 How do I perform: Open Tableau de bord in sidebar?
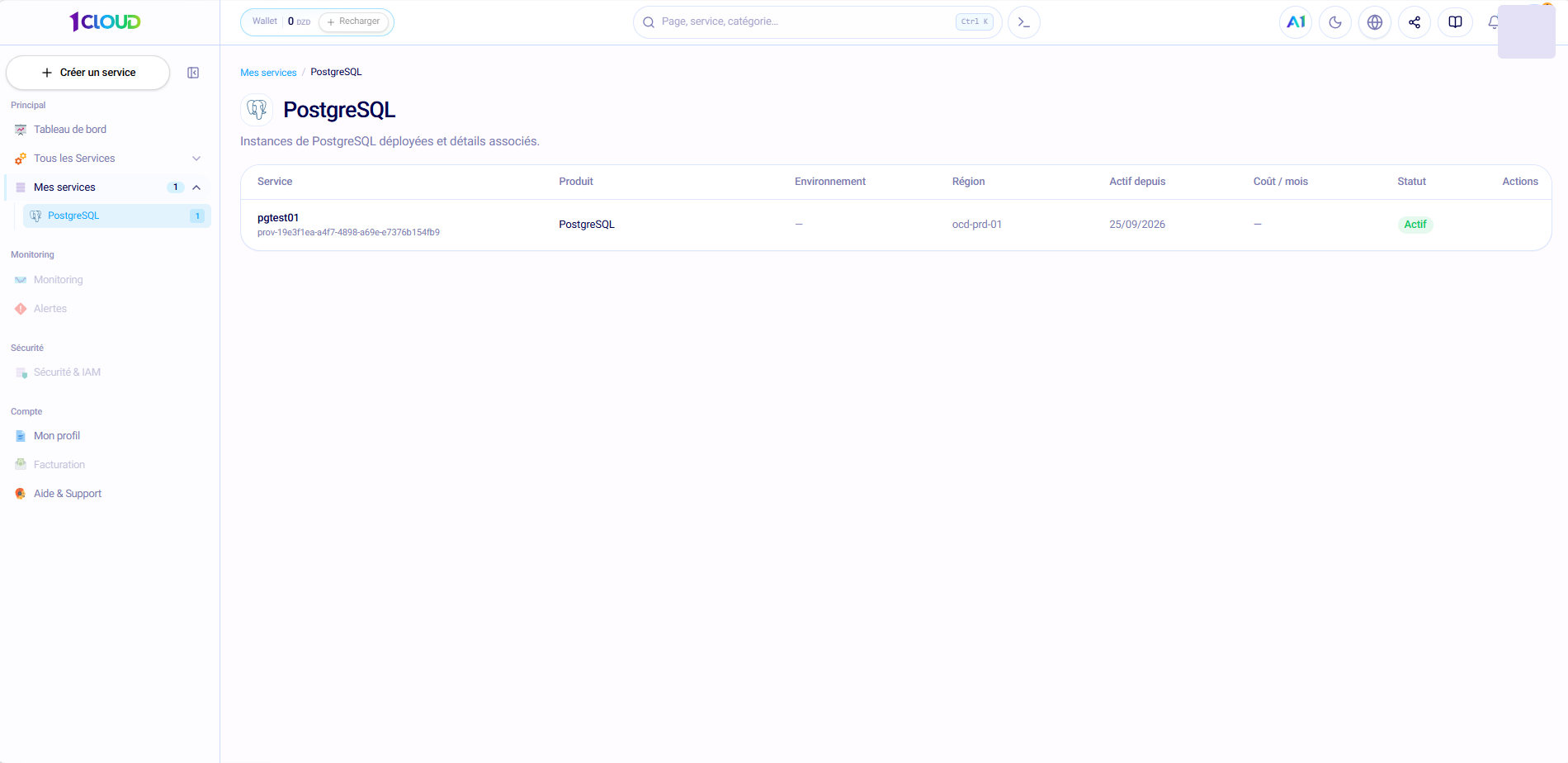tap(70, 130)
